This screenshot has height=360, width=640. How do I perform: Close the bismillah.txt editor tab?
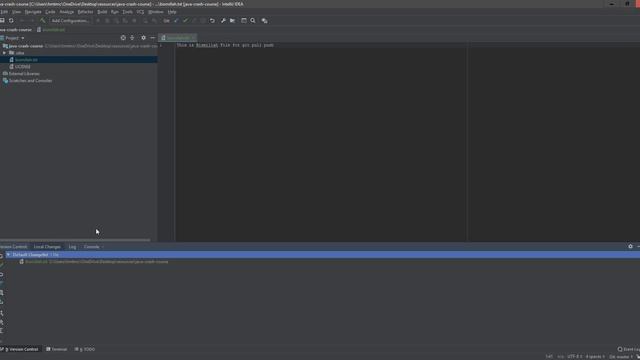coord(193,38)
